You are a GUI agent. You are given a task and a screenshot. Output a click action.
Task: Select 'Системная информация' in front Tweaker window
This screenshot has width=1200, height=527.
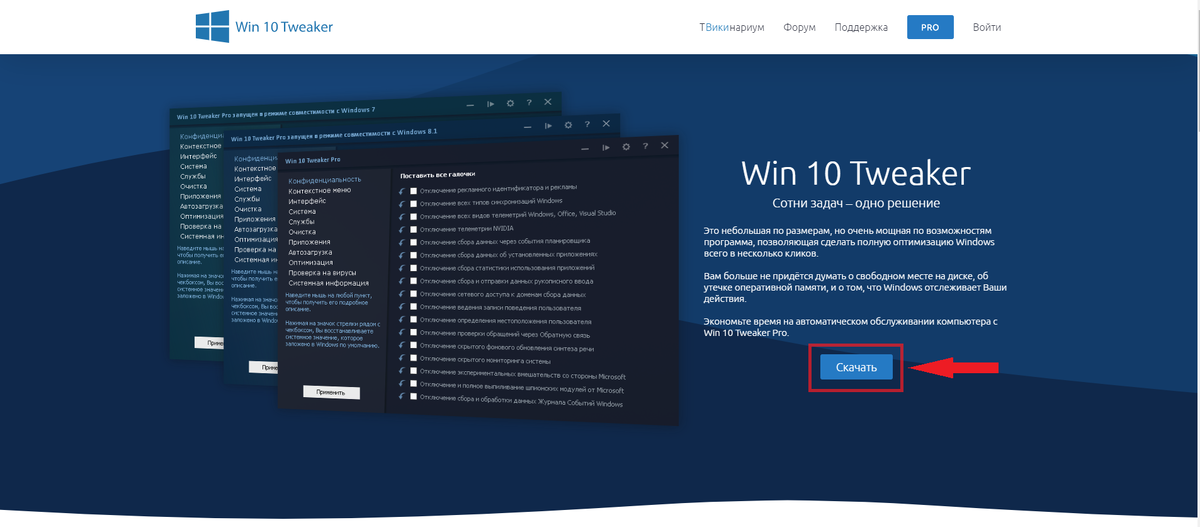point(328,283)
